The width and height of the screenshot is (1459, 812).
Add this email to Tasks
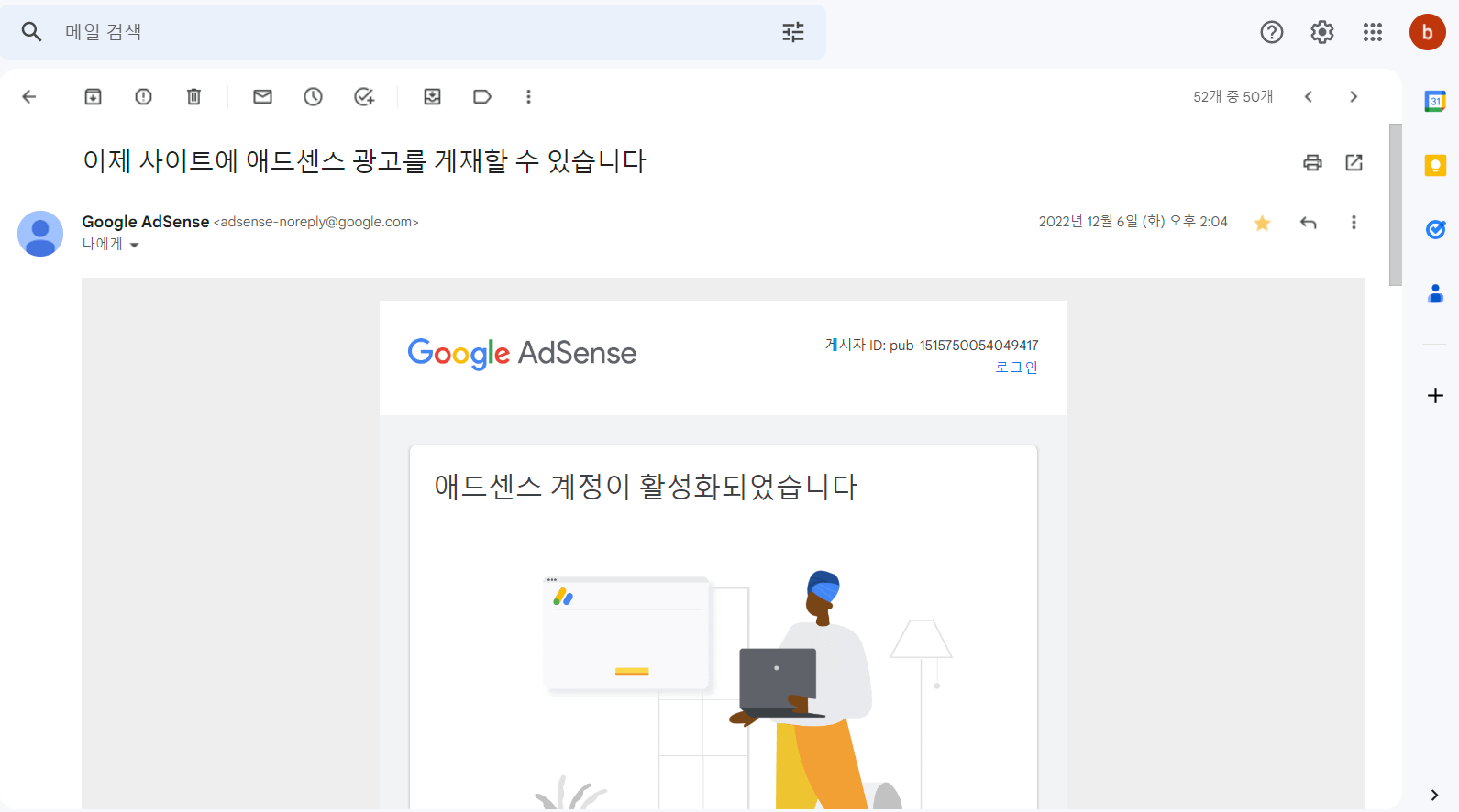(x=364, y=96)
